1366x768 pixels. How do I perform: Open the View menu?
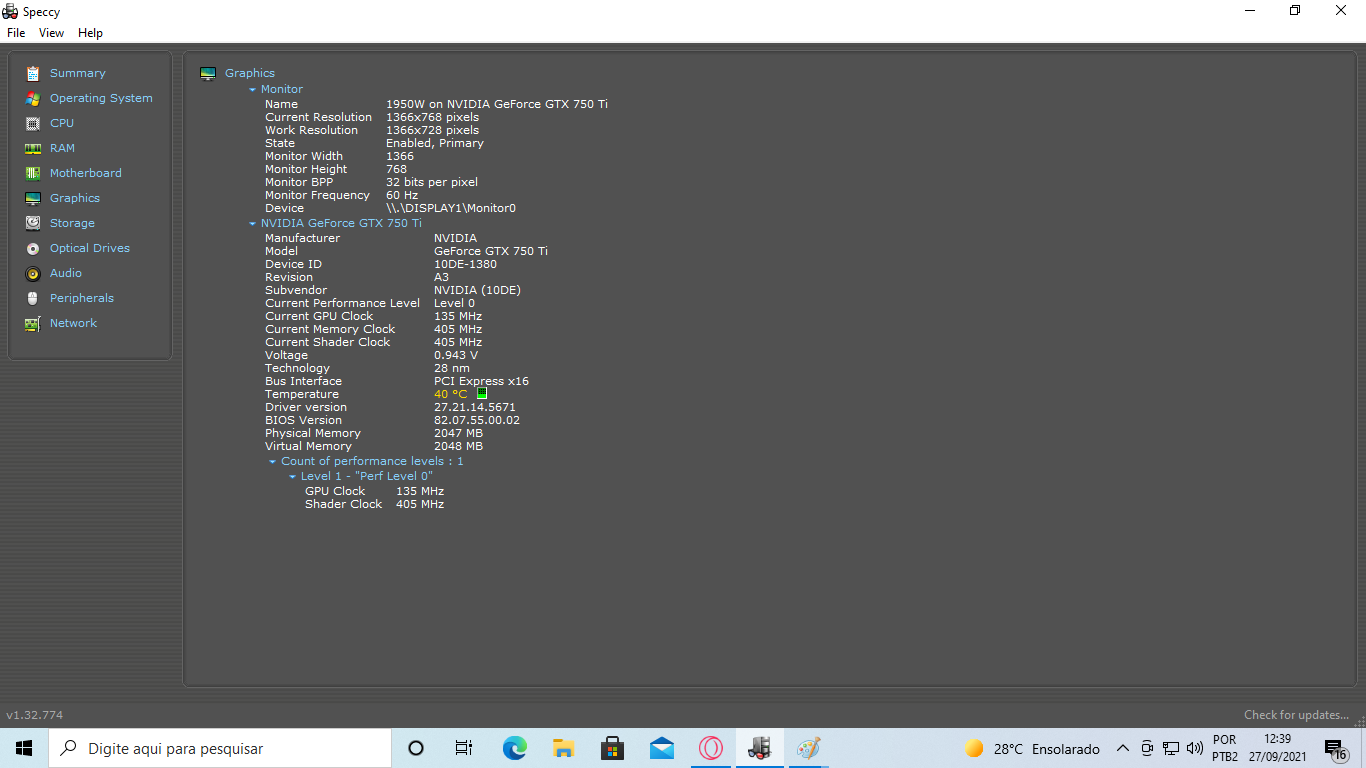(51, 33)
